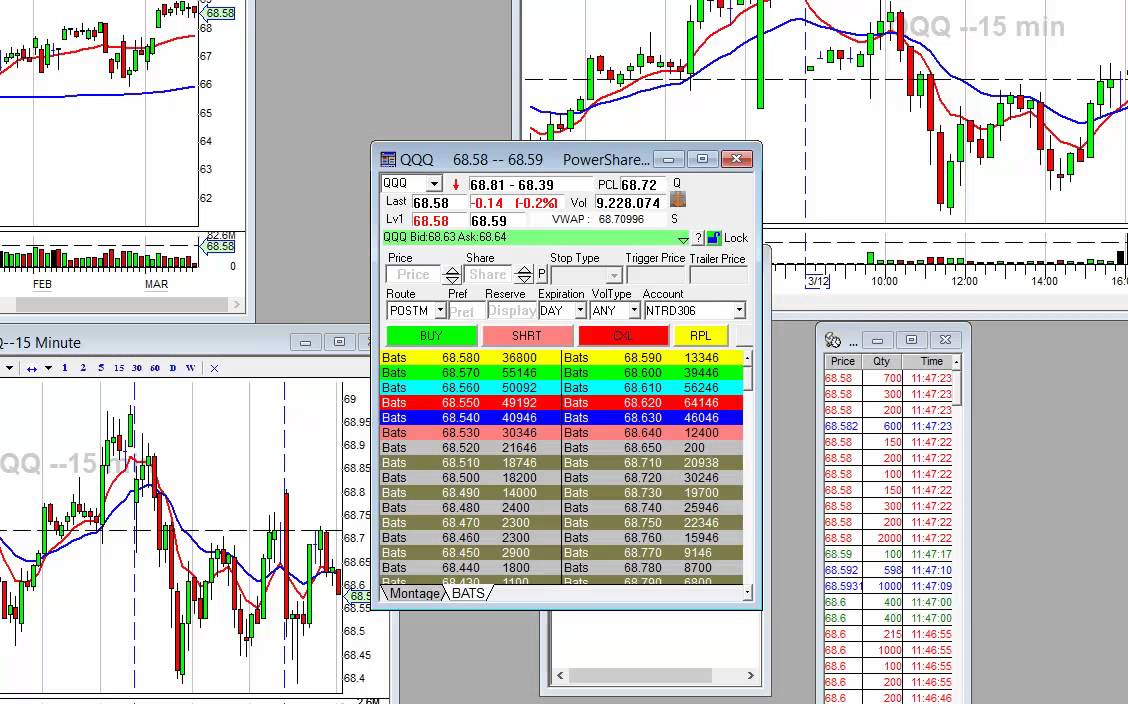This screenshot has width=1128, height=704.
Task: Click the right arrow of bottom background window scrollbar
Action: tap(750, 675)
